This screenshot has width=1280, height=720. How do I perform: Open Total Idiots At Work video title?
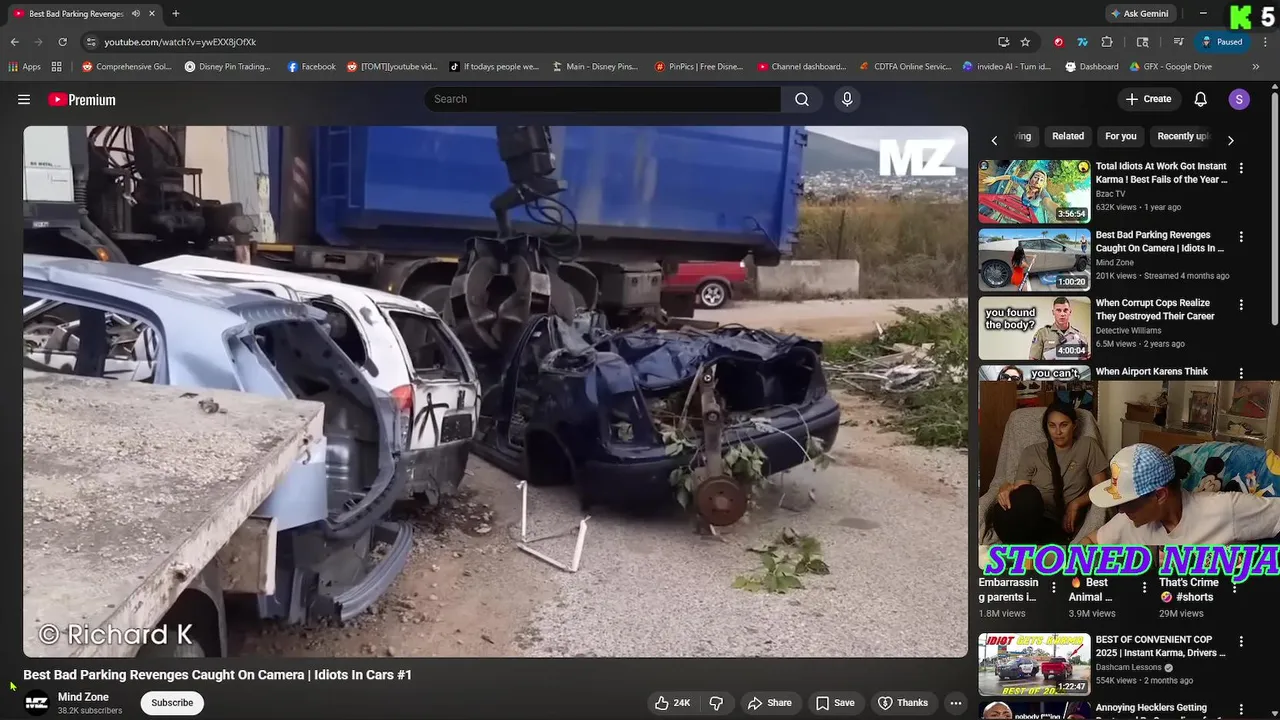tap(1161, 173)
